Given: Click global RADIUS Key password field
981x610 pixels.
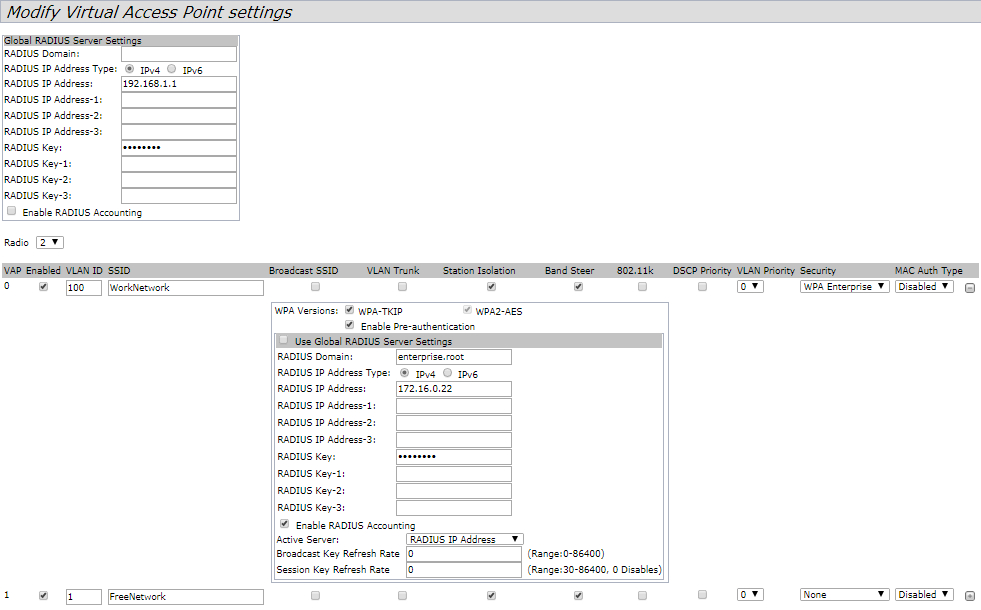Looking at the screenshot, I should point(179,148).
